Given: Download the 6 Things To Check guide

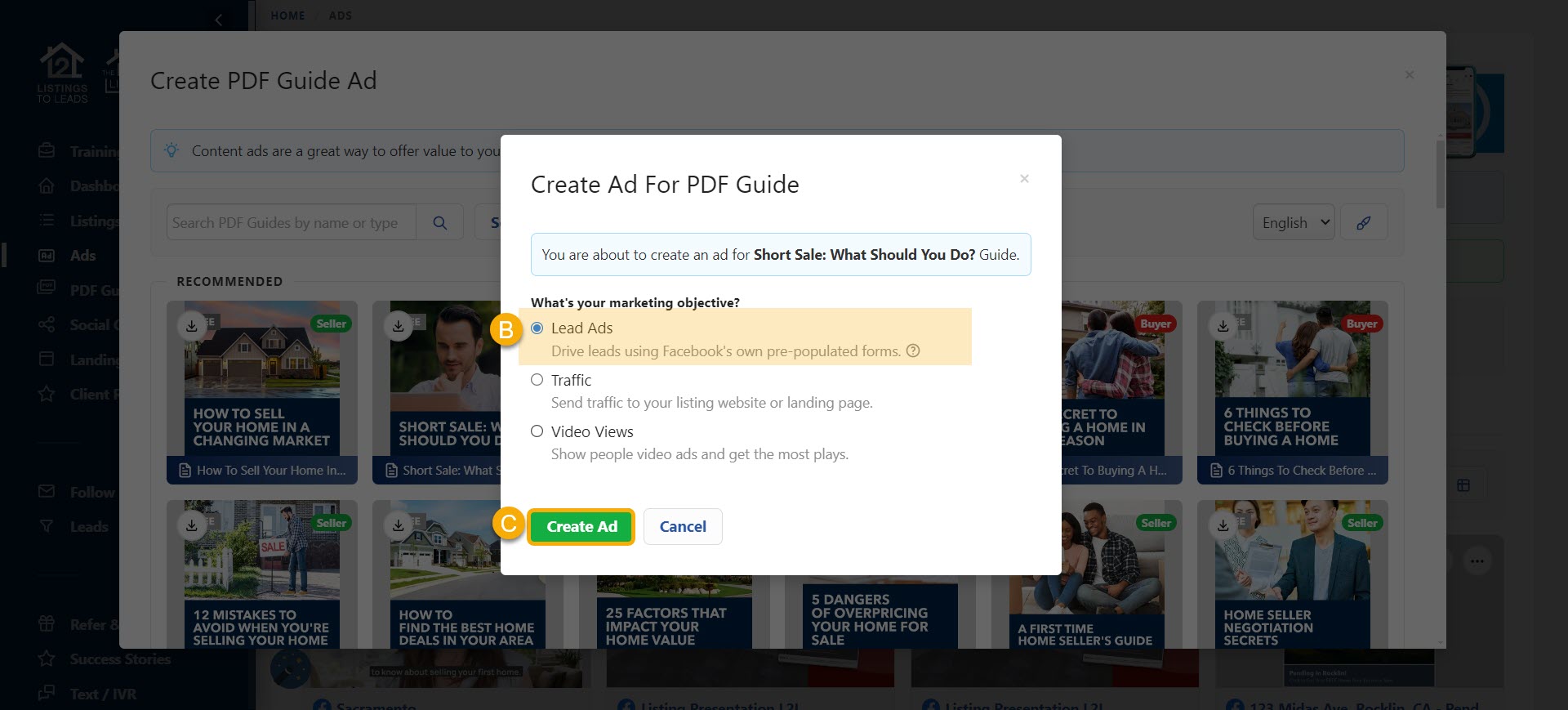Looking at the screenshot, I should pos(1223,325).
